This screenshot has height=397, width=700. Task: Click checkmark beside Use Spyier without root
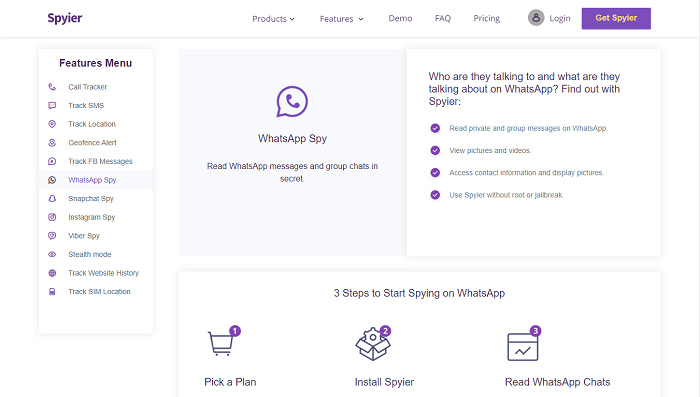pos(435,195)
